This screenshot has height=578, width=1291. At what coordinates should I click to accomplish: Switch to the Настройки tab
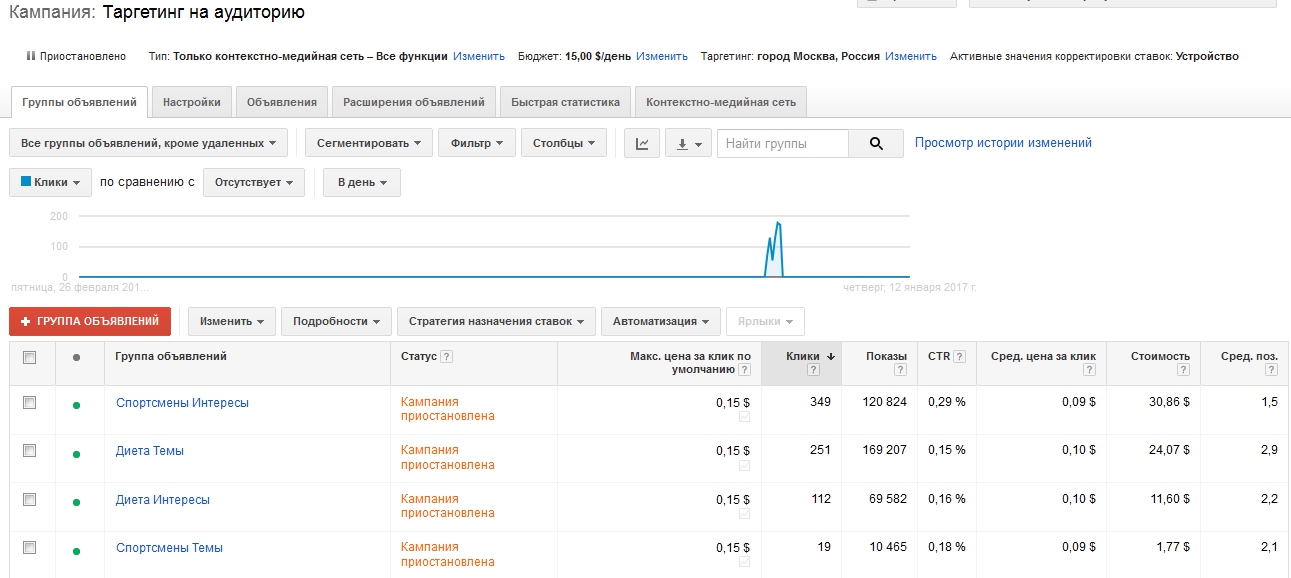pyautogui.click(x=192, y=102)
